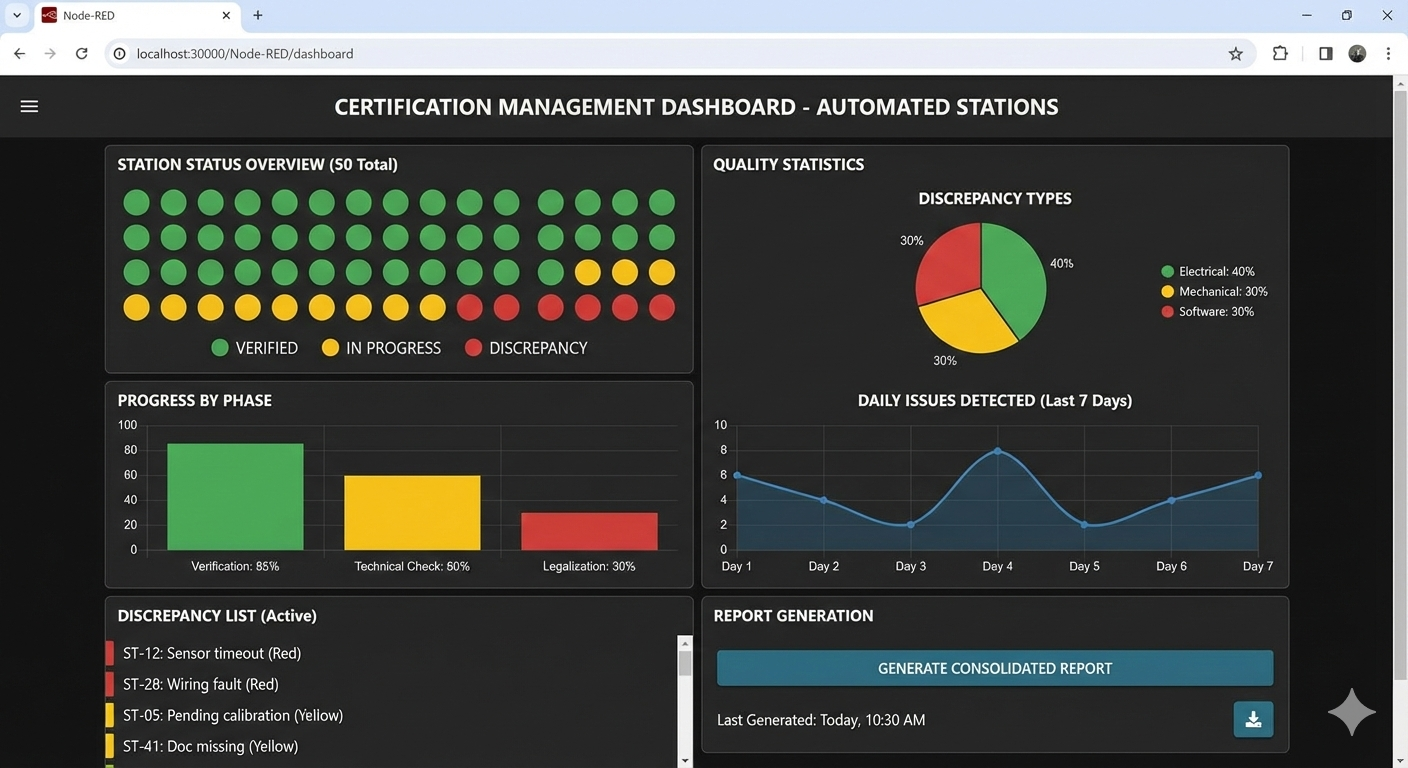
Task: Click red color marker beside ST-28
Action: (x=110, y=684)
